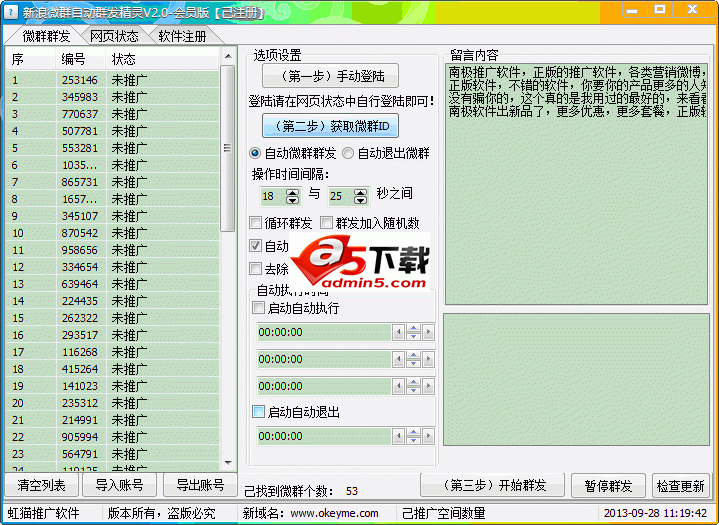The height and width of the screenshot is (525, 719).
Task: Click spin arrows of third auto-execute time field
Action: (413, 387)
